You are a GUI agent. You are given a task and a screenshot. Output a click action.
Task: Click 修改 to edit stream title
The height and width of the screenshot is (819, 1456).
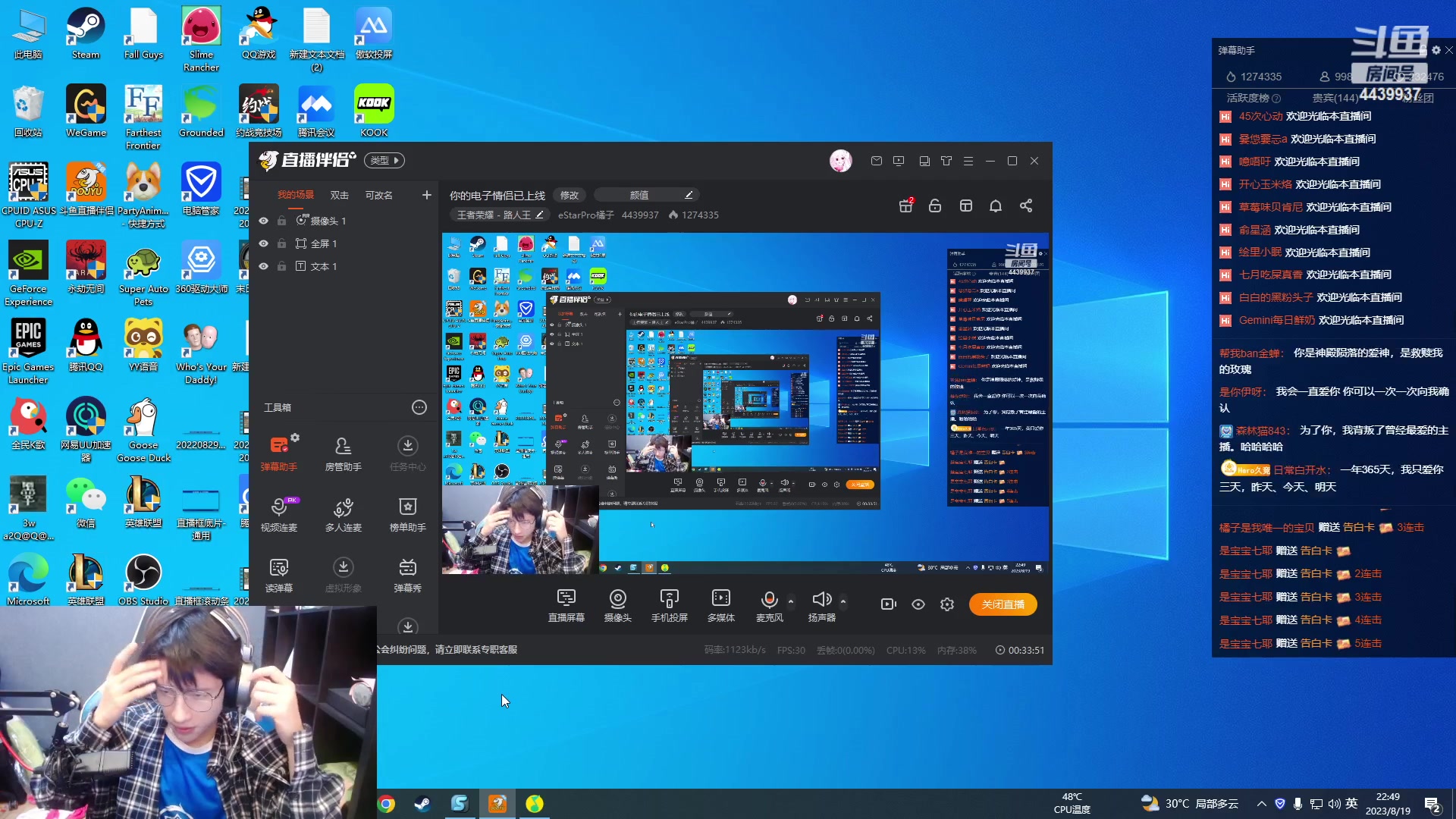click(x=570, y=195)
